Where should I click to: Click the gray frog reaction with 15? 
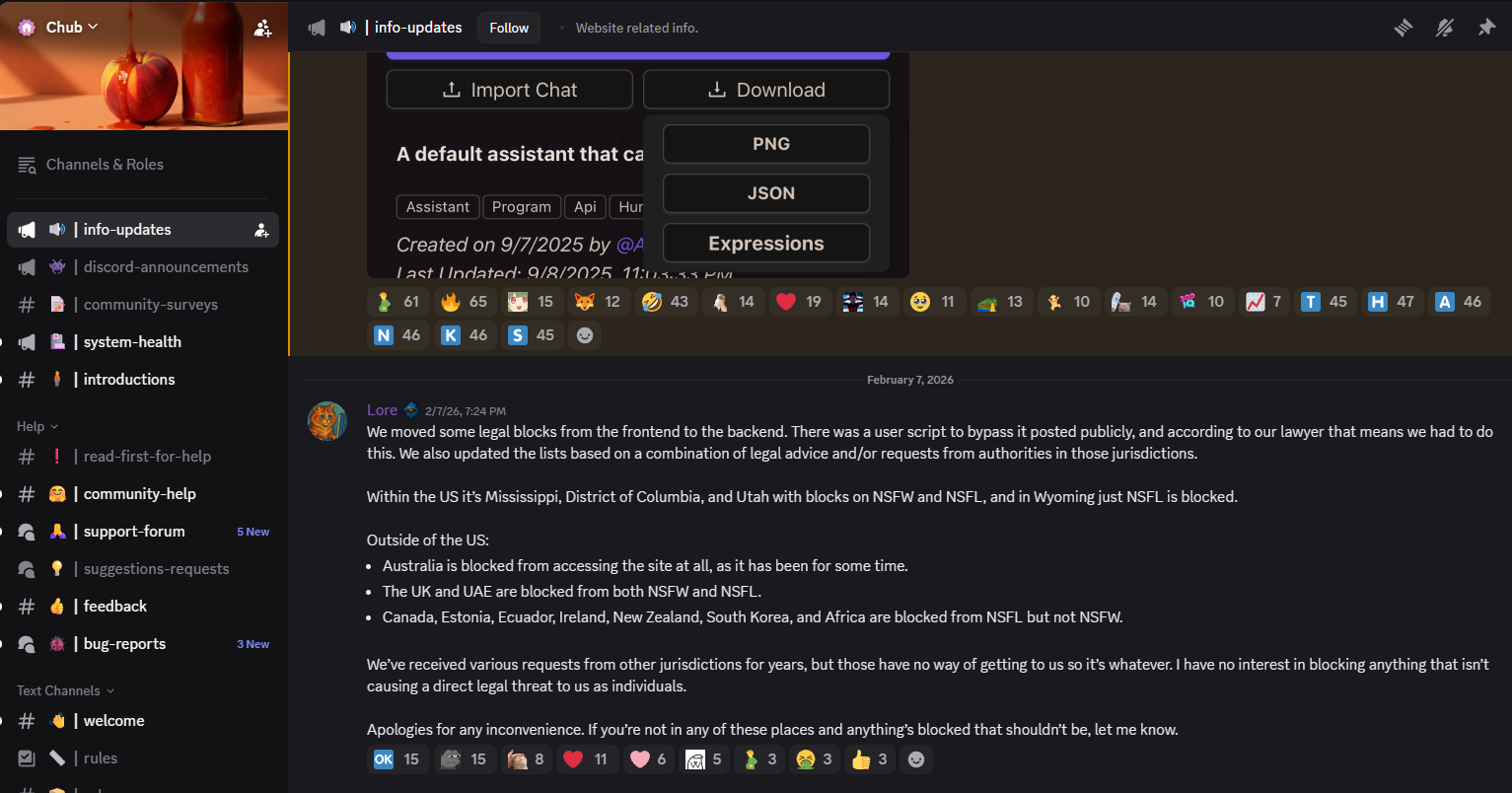[466, 759]
